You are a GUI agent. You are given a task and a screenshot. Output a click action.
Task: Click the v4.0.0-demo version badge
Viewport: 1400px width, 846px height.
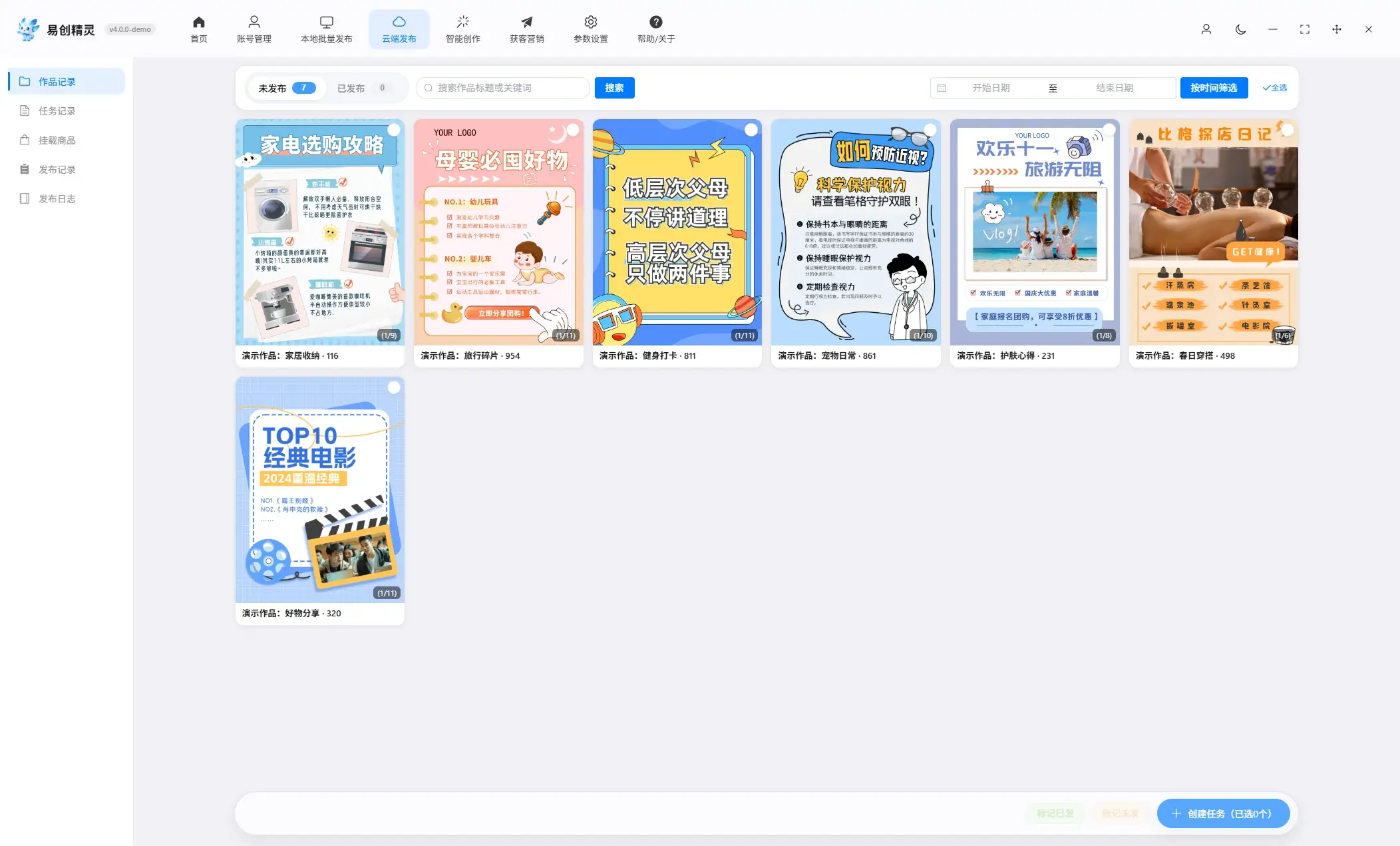pyautogui.click(x=130, y=29)
